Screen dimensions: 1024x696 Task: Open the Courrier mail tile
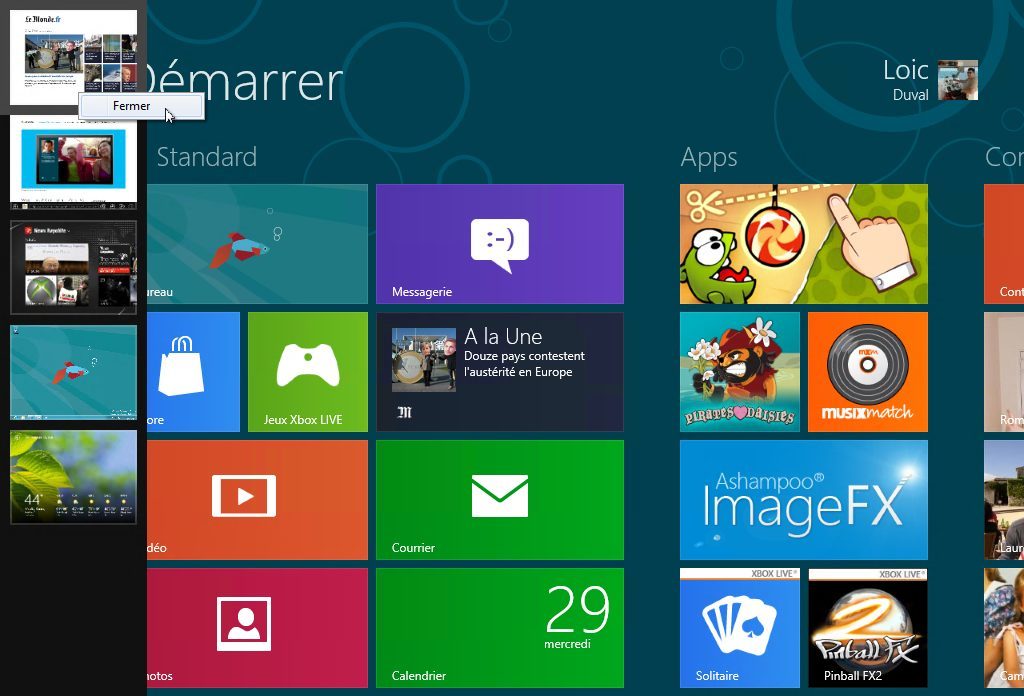point(499,499)
